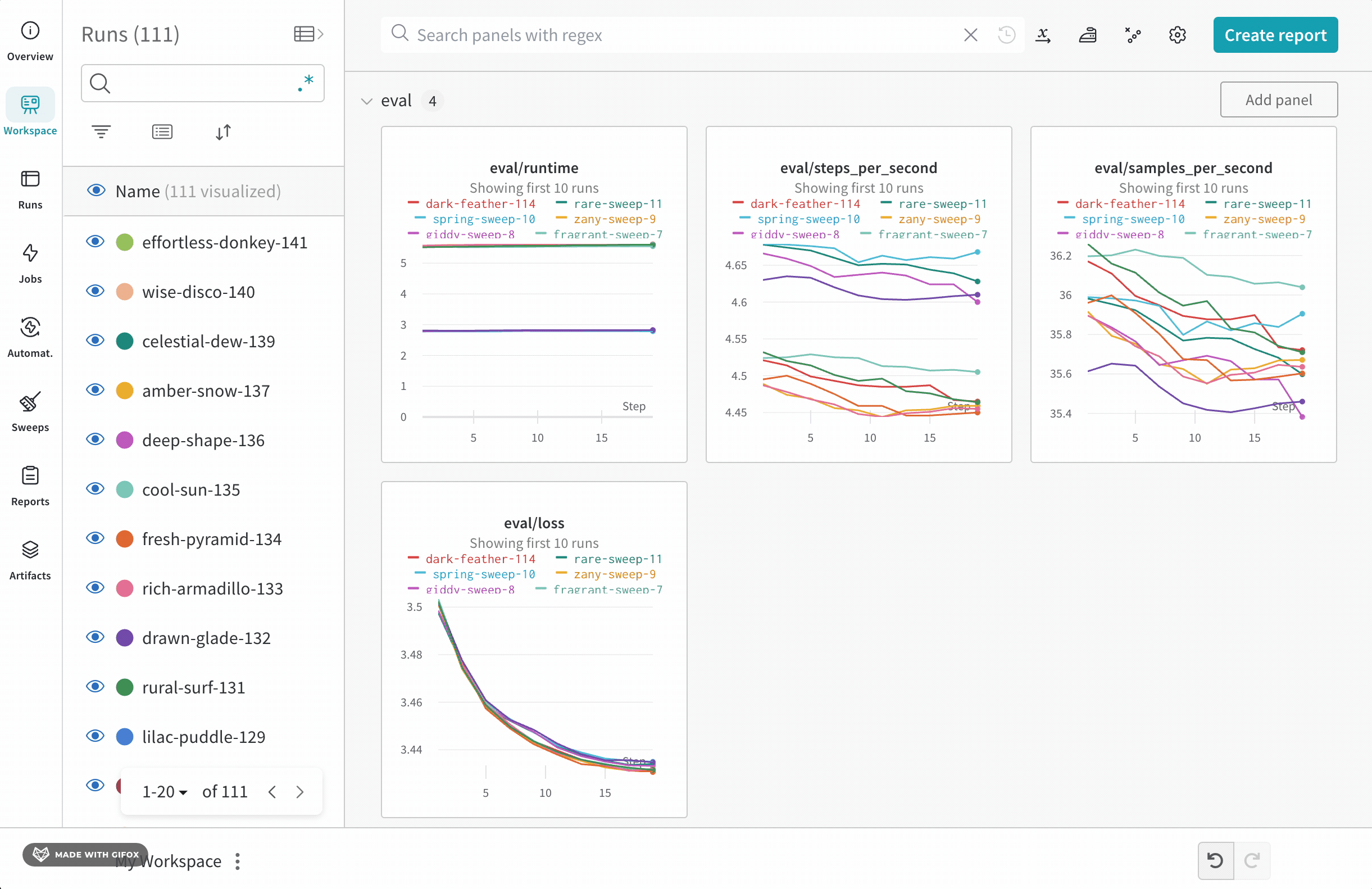Screen dimensions: 1372x889
Task: Open the 1-20 page size dropdown
Action: tap(164, 792)
